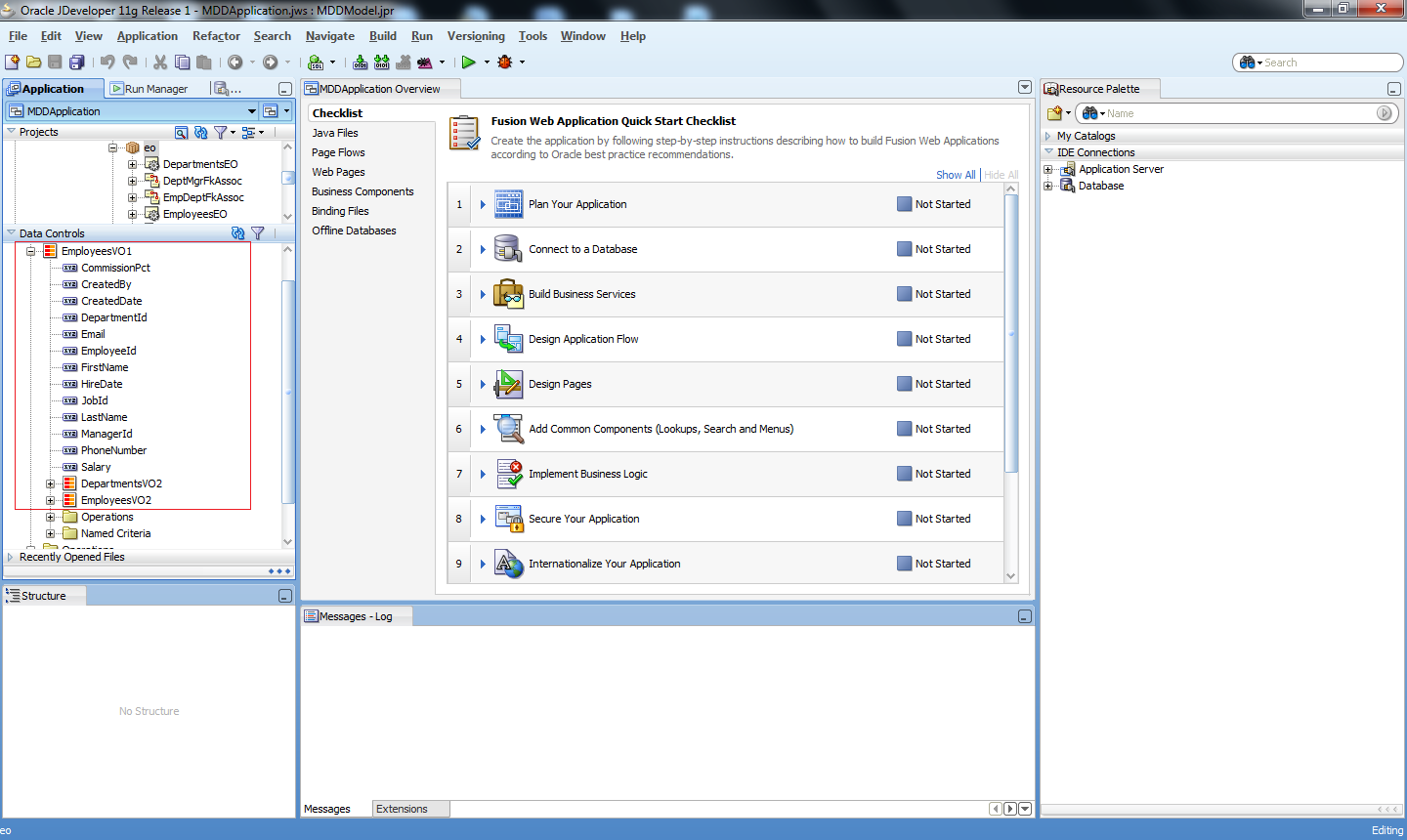Select the Business Components checklist tab
Viewport: 1407px width, 840px height.
pos(362,191)
